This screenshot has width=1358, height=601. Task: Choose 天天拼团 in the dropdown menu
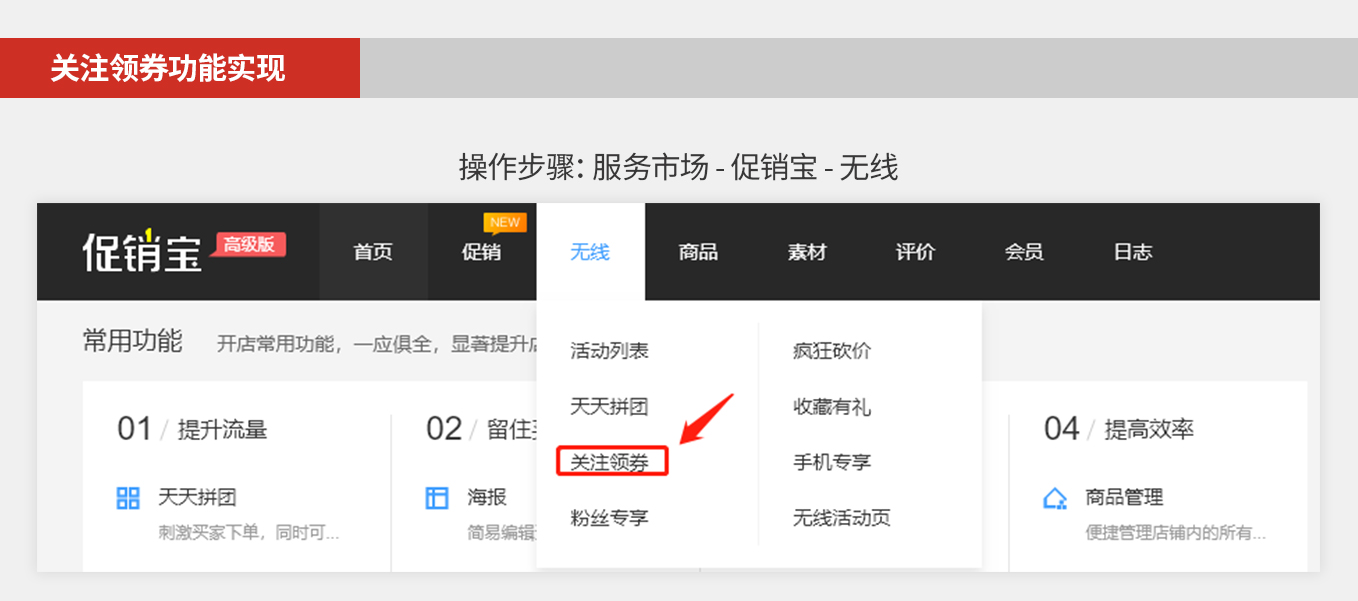click(x=609, y=407)
